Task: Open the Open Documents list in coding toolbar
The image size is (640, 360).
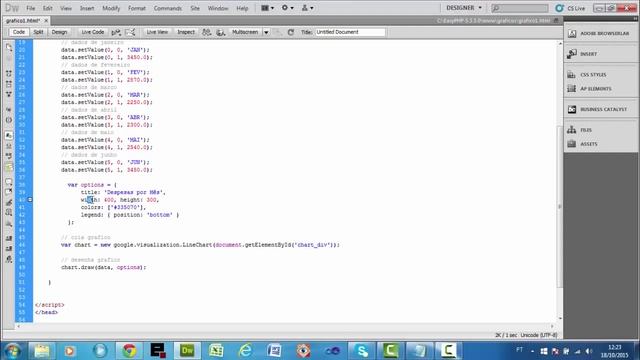Action: (x=9, y=47)
